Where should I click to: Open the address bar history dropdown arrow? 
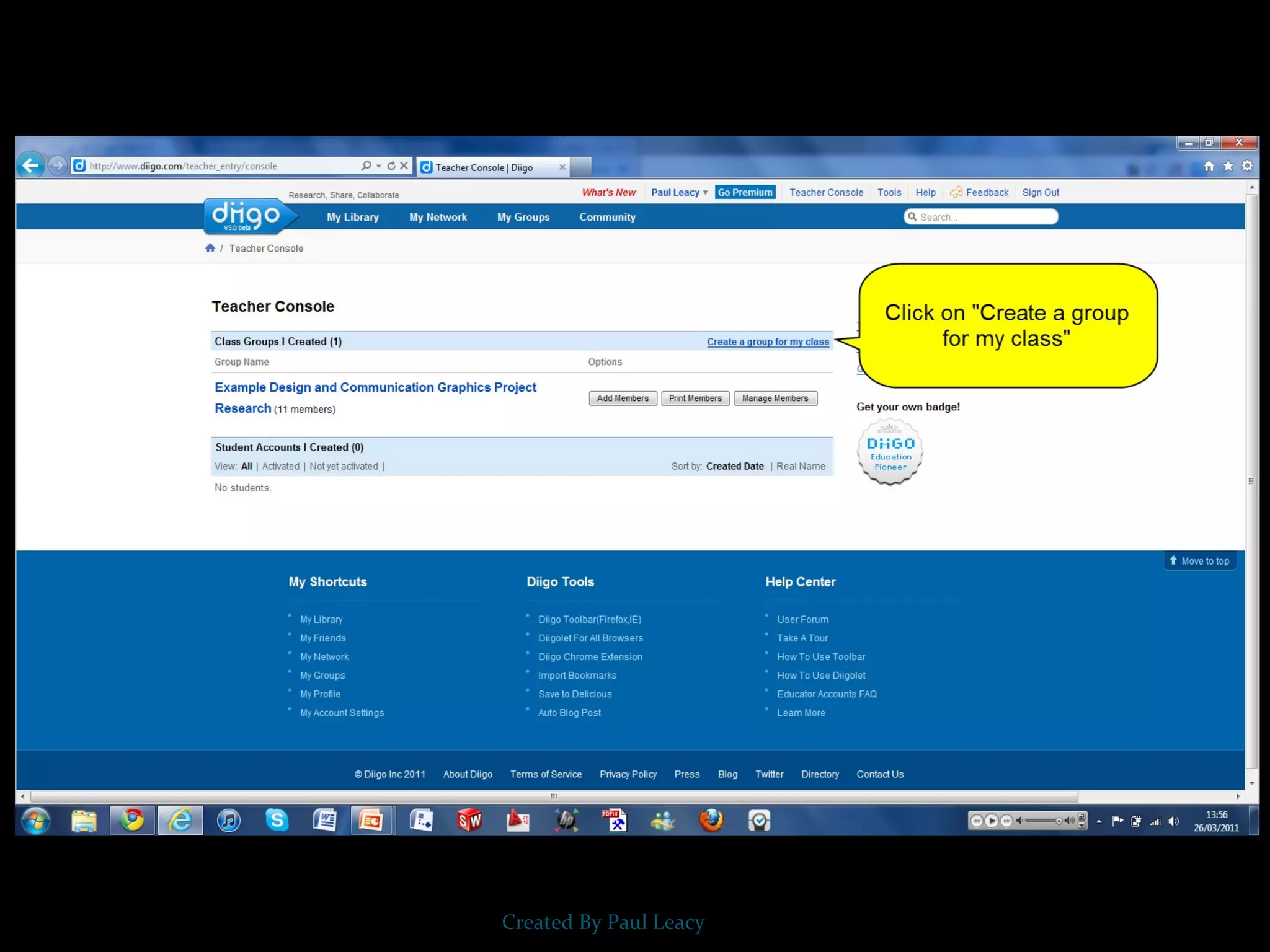(x=378, y=166)
